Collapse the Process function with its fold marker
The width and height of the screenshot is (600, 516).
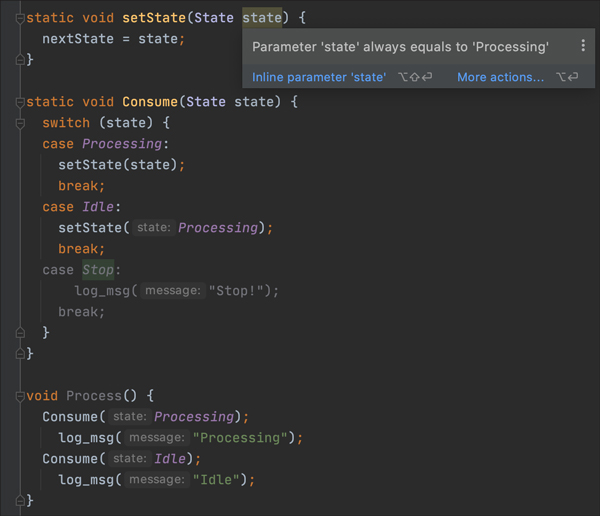click(20, 396)
